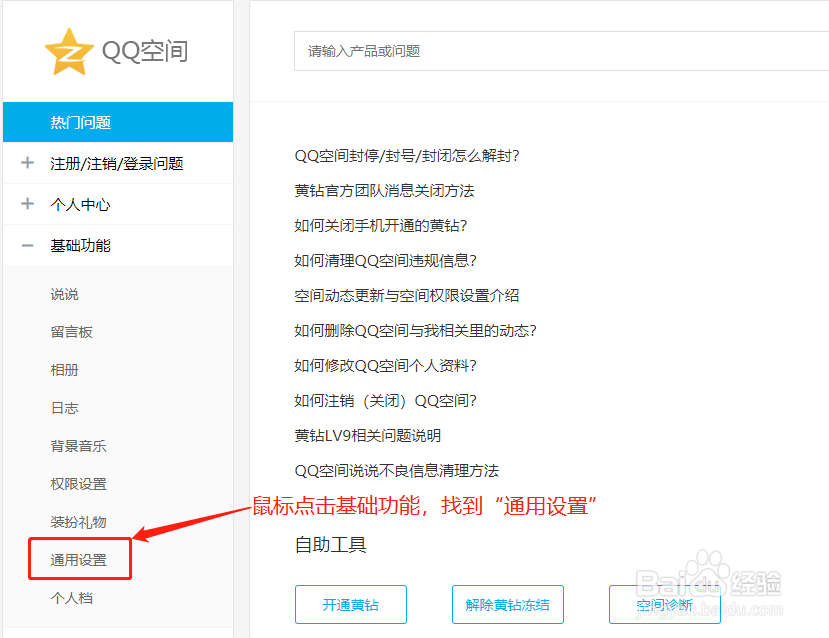This screenshot has height=638, width=829.
Task: Click the 基础功能 category label
Action: (80, 245)
